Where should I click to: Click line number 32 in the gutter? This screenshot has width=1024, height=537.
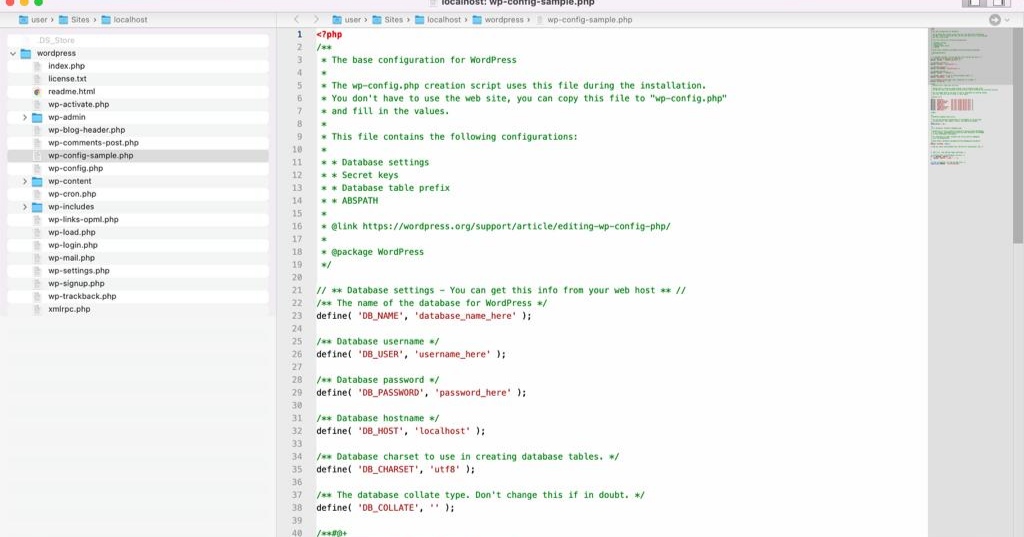point(296,431)
